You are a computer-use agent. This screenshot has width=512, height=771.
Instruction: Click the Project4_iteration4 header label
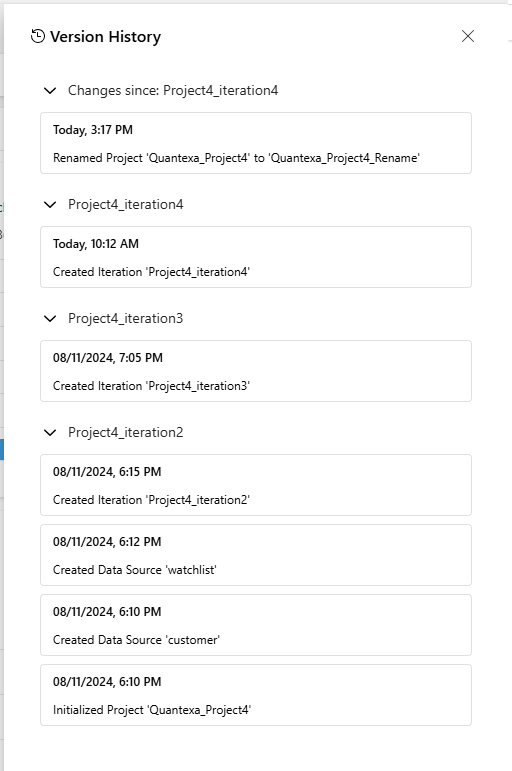coord(126,205)
